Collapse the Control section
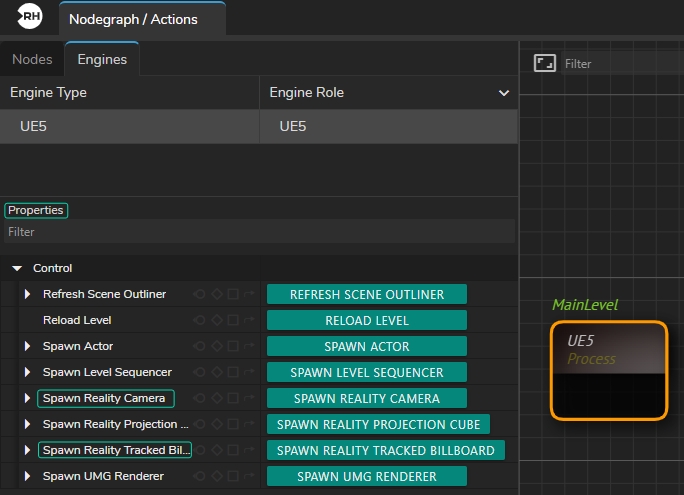The width and height of the screenshot is (684, 495). tap(17, 268)
